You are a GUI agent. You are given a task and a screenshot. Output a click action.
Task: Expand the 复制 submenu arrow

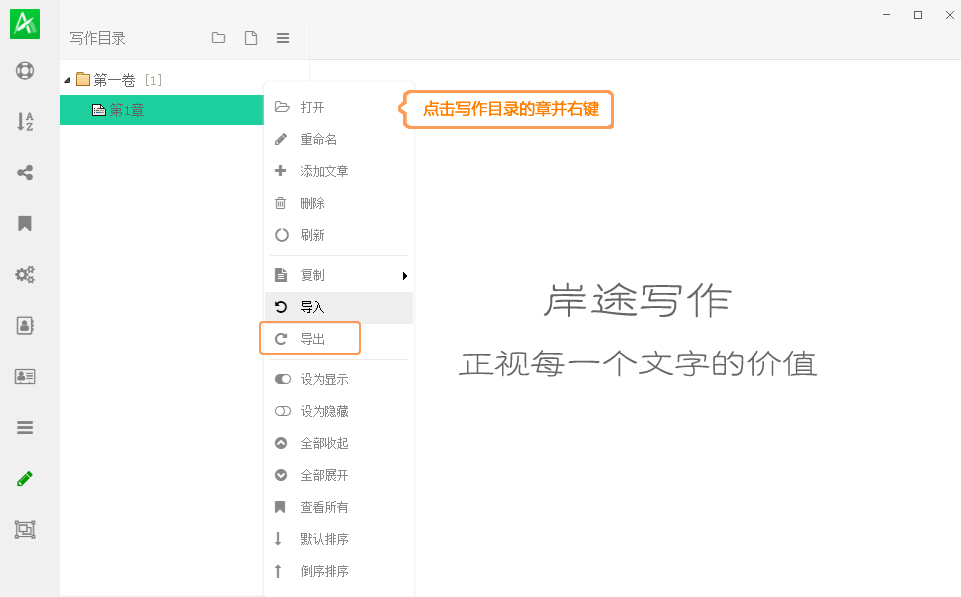(405, 276)
